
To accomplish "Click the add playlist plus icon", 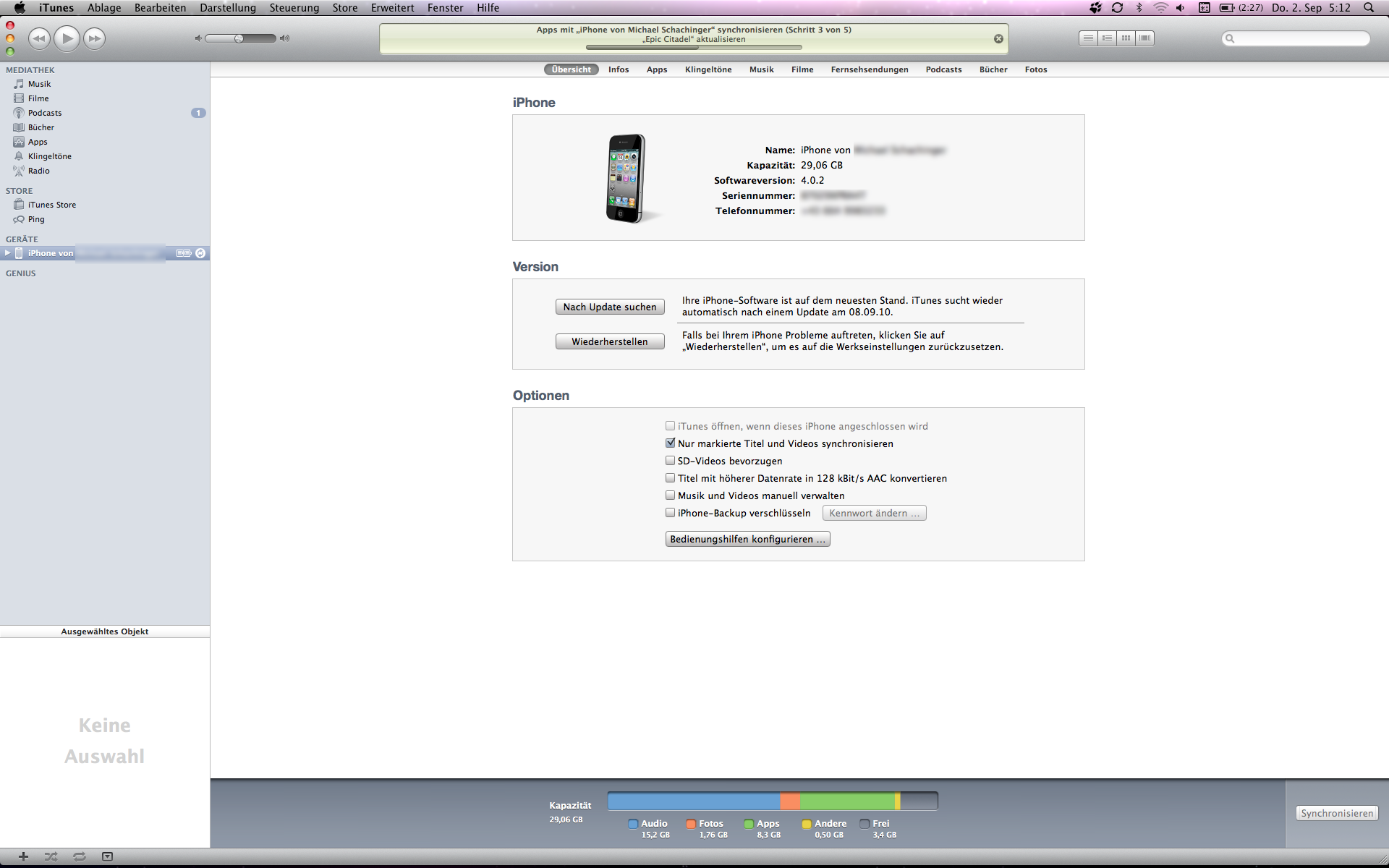I will (23, 856).
